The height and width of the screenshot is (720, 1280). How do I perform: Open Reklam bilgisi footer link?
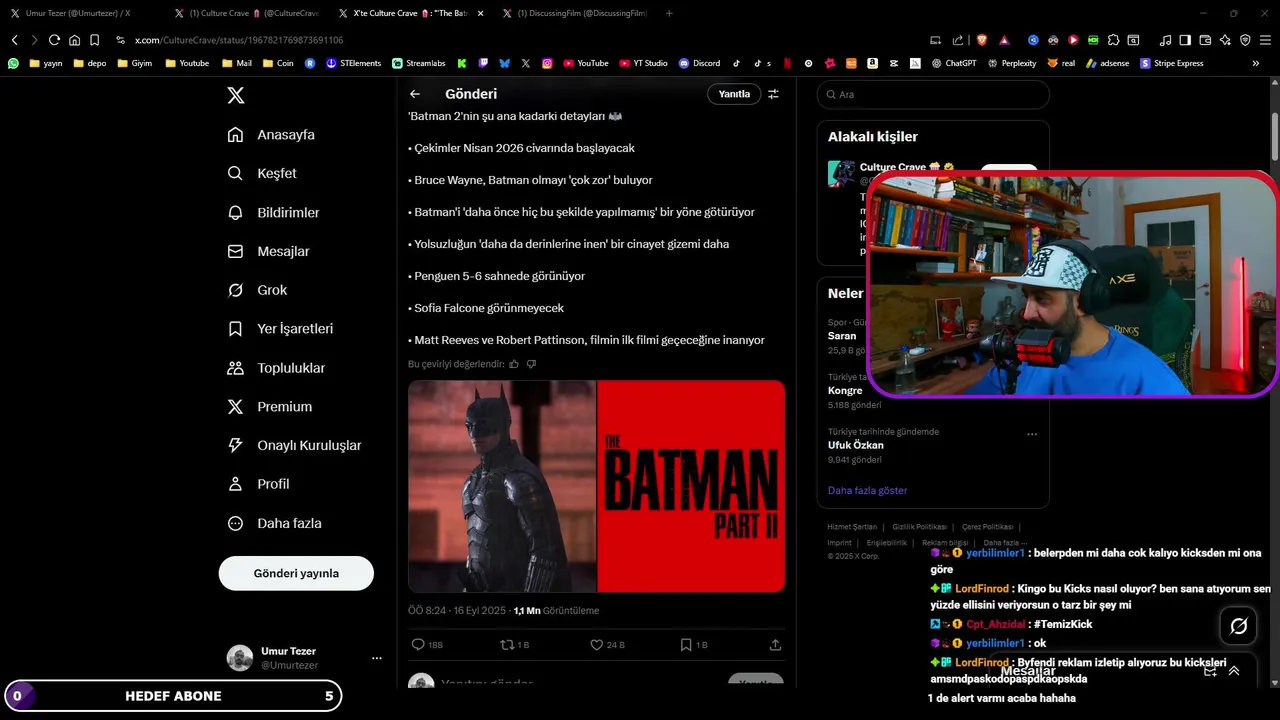coord(945,542)
